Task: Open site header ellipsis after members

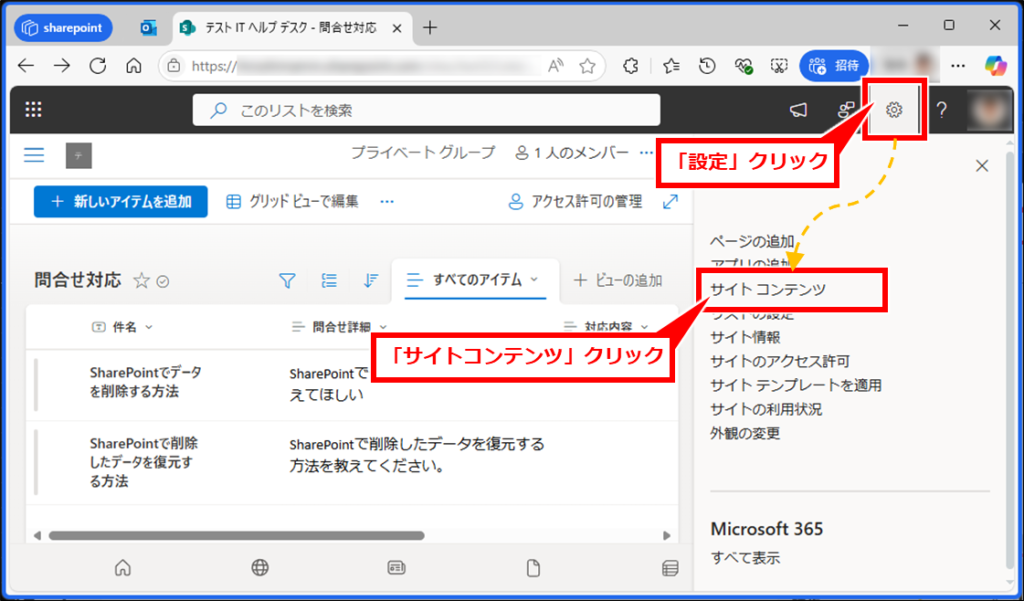Action: pyautogui.click(x=647, y=153)
